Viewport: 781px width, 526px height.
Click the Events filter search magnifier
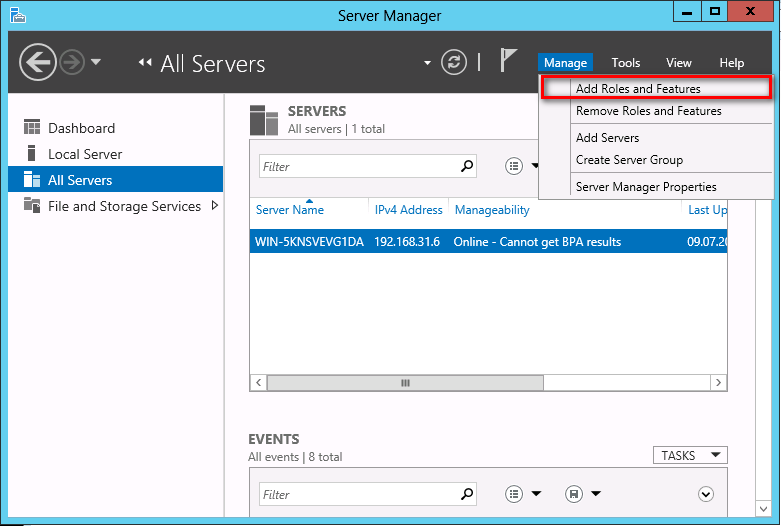pyautogui.click(x=467, y=494)
